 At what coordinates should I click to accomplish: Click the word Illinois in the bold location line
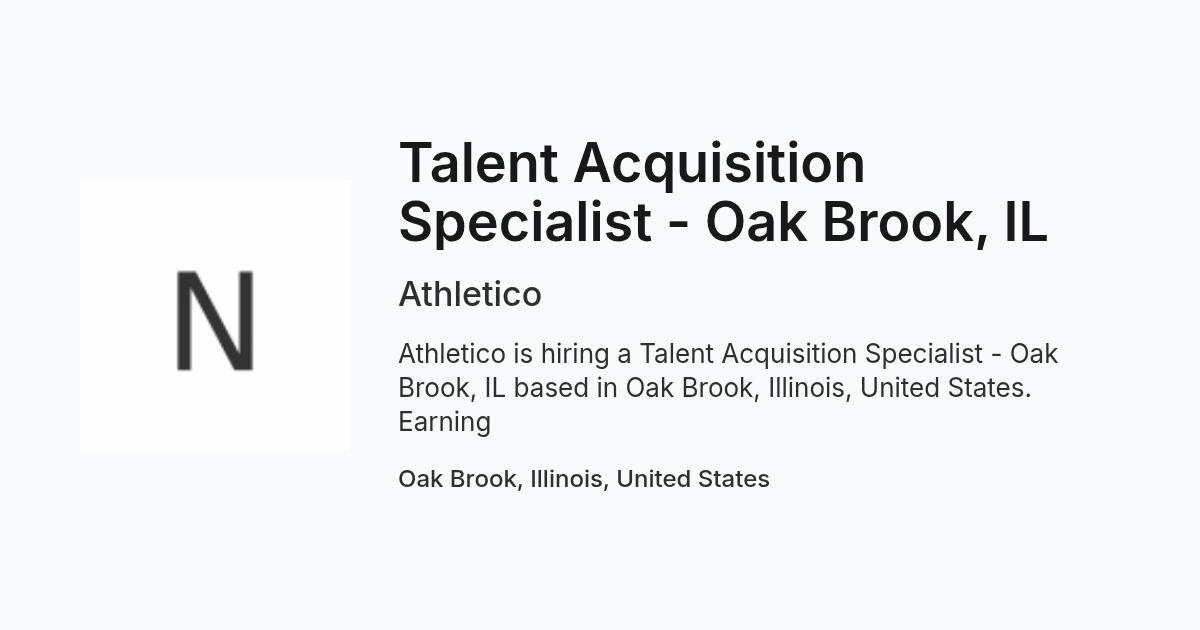click(567, 479)
